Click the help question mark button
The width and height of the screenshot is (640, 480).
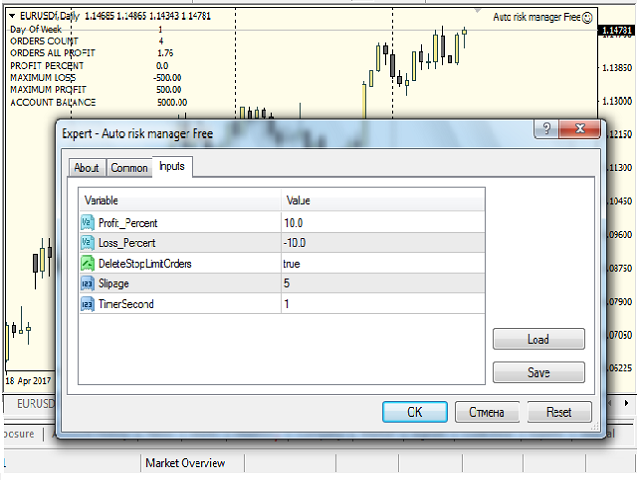coord(546,130)
